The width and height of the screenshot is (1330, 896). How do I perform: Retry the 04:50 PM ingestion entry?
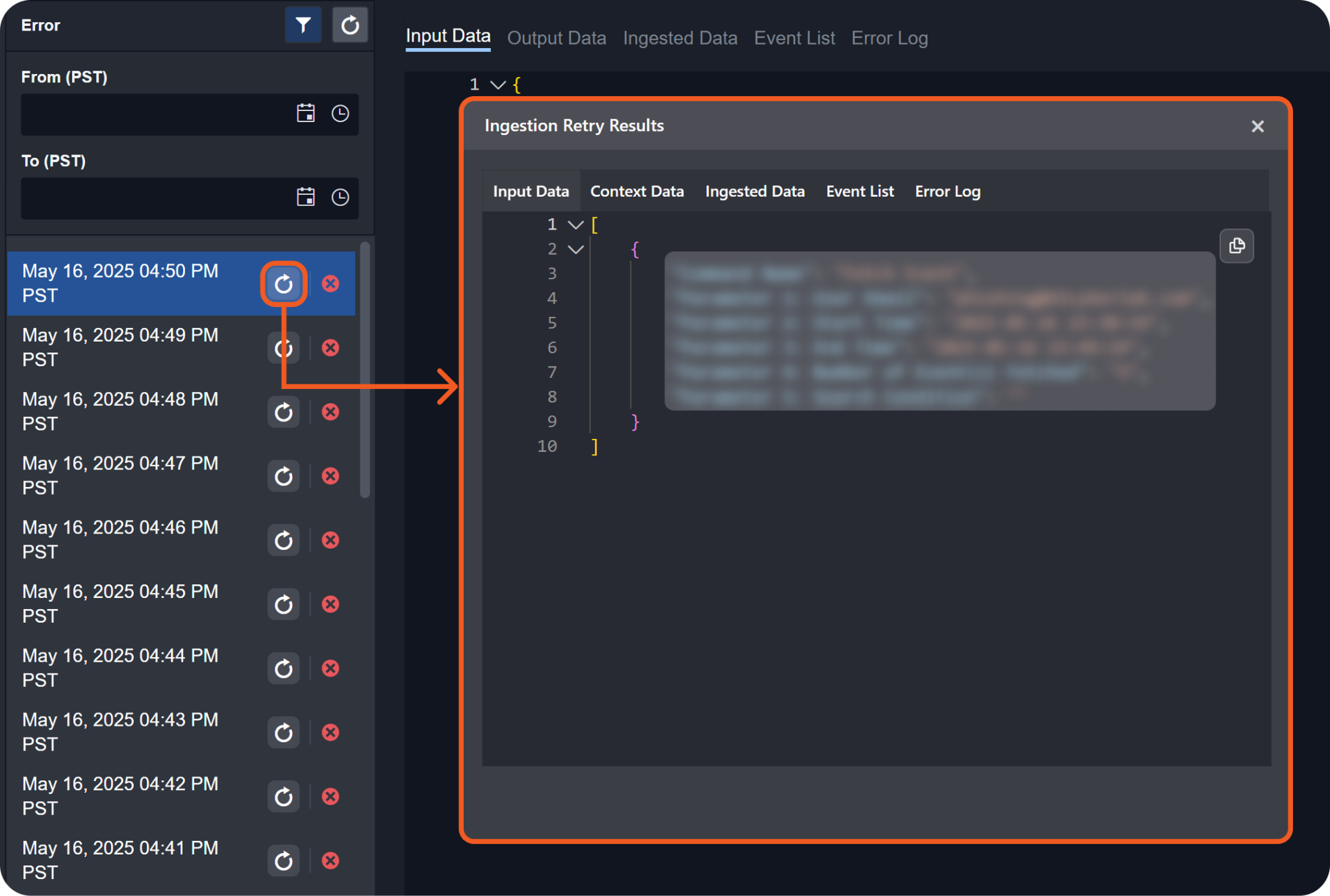point(284,284)
